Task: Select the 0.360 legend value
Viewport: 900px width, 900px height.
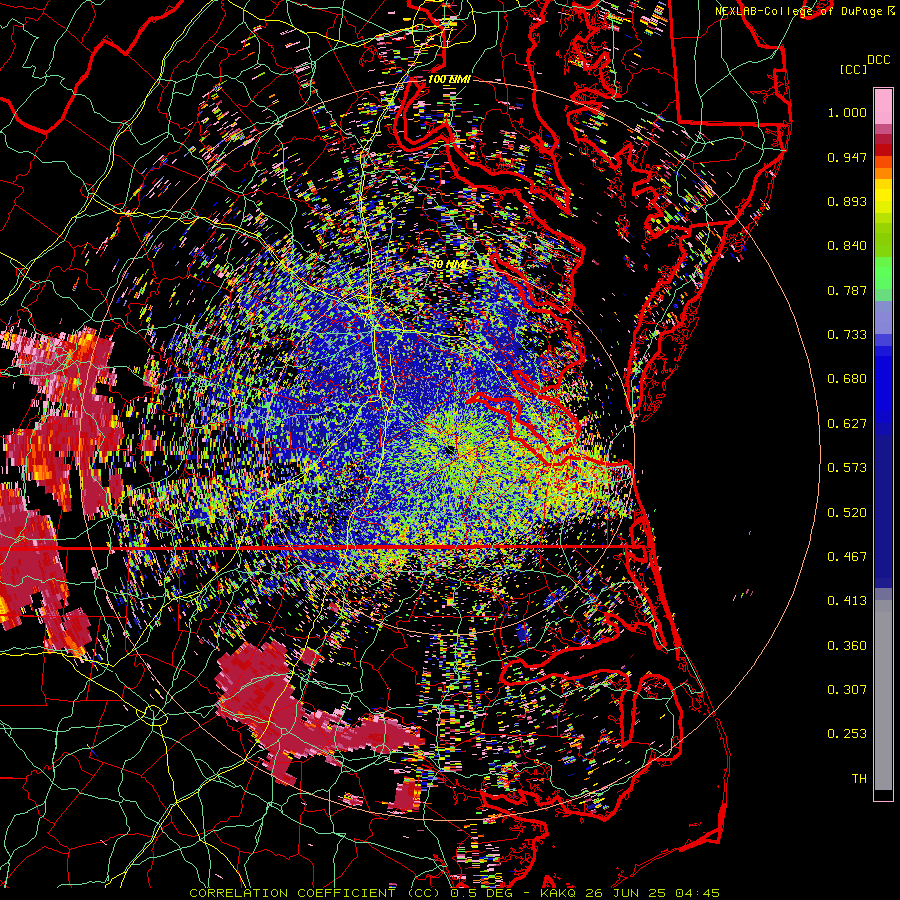Action: tap(847, 646)
